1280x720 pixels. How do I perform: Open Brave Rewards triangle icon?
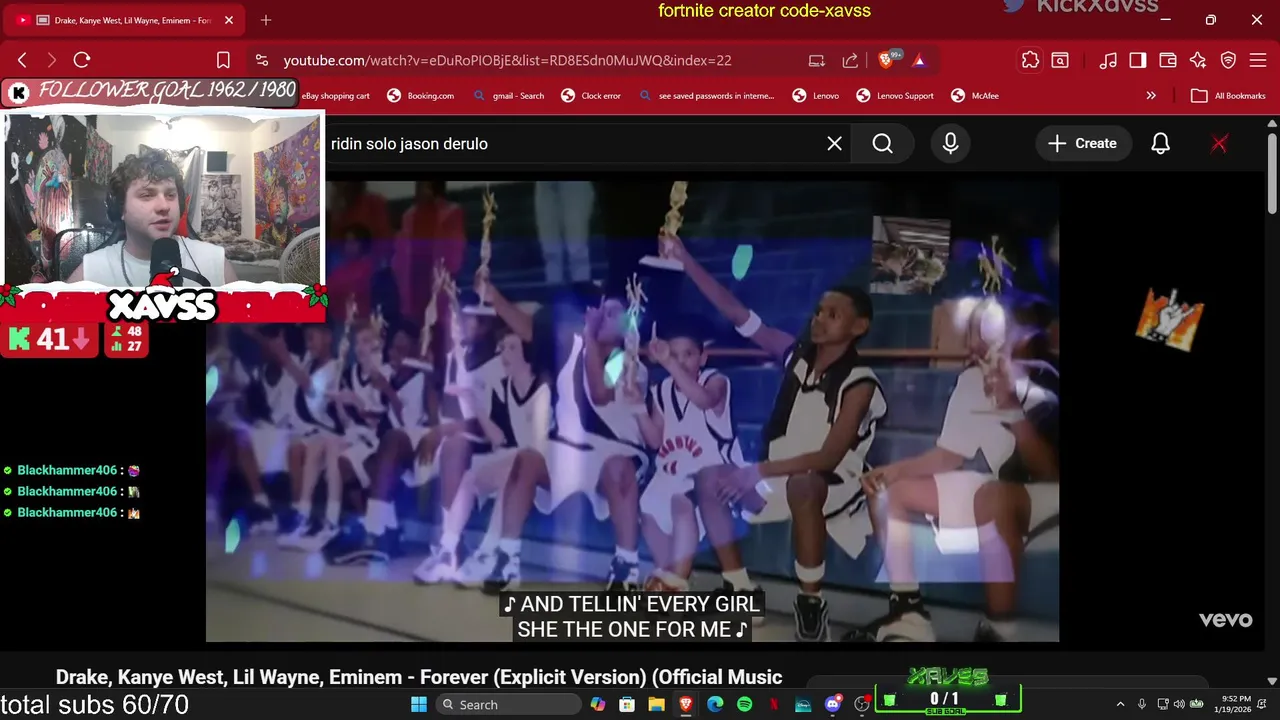[919, 60]
